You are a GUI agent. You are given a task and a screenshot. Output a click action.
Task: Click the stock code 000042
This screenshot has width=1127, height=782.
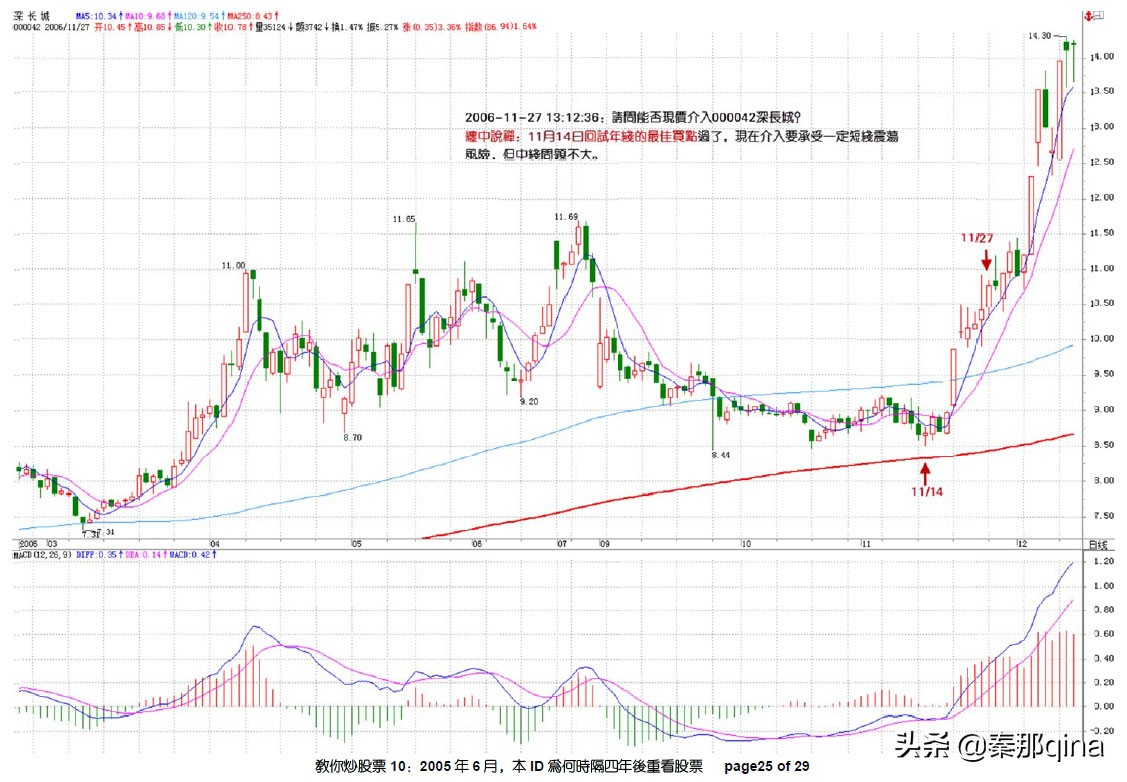28,27
